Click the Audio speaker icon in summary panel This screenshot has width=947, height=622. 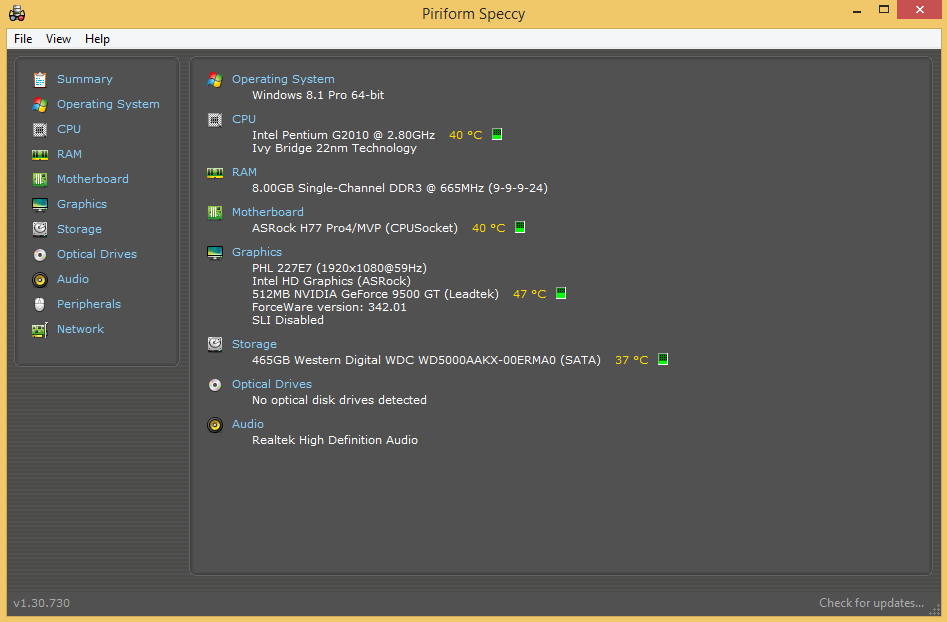click(215, 425)
